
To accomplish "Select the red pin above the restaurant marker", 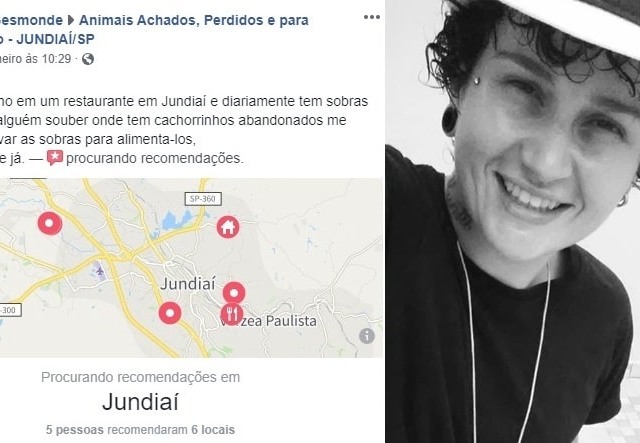I will [x=234, y=292].
